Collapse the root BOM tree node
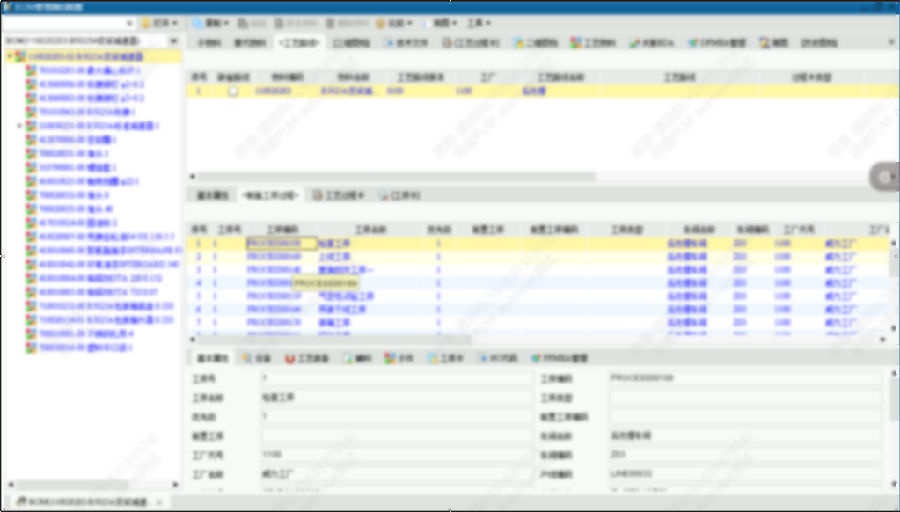The image size is (900, 512). point(9,56)
